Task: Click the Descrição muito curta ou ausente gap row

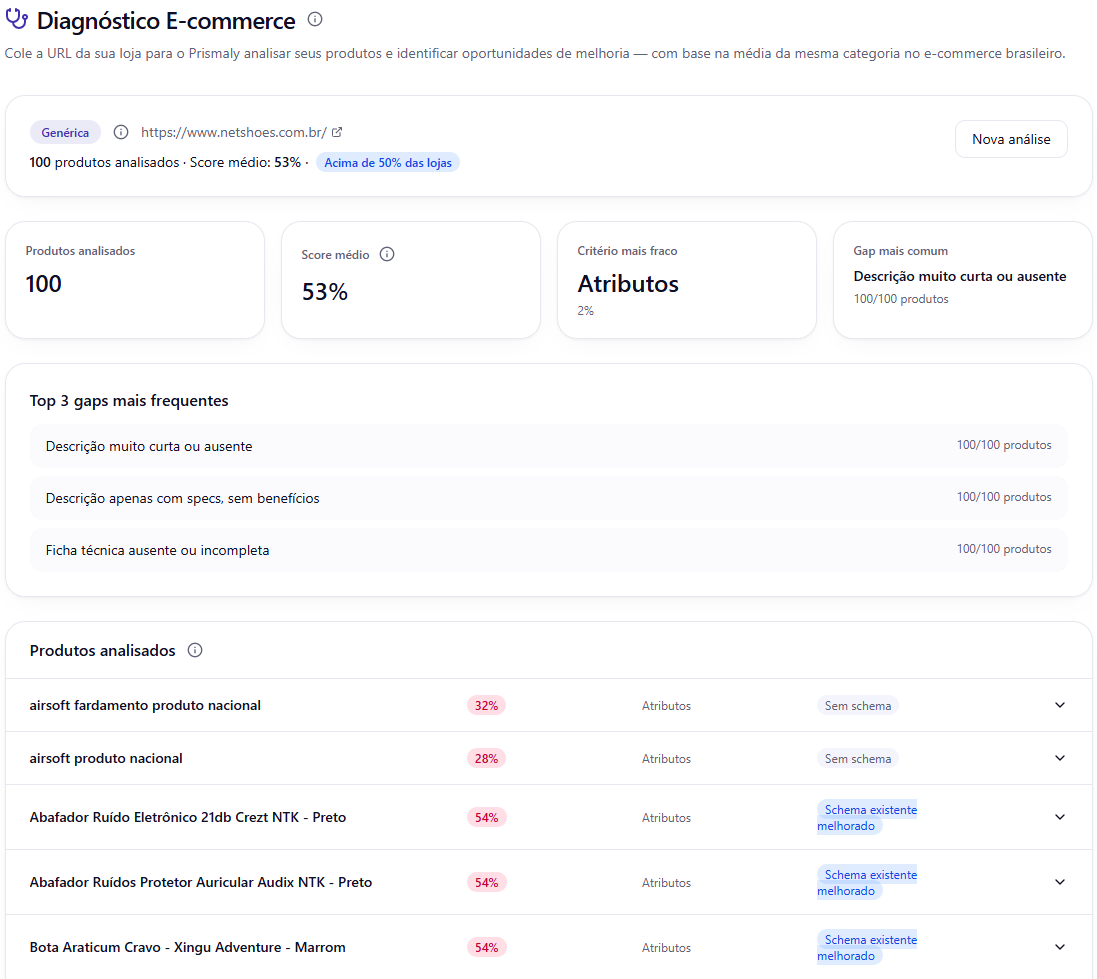Action: click(x=548, y=446)
